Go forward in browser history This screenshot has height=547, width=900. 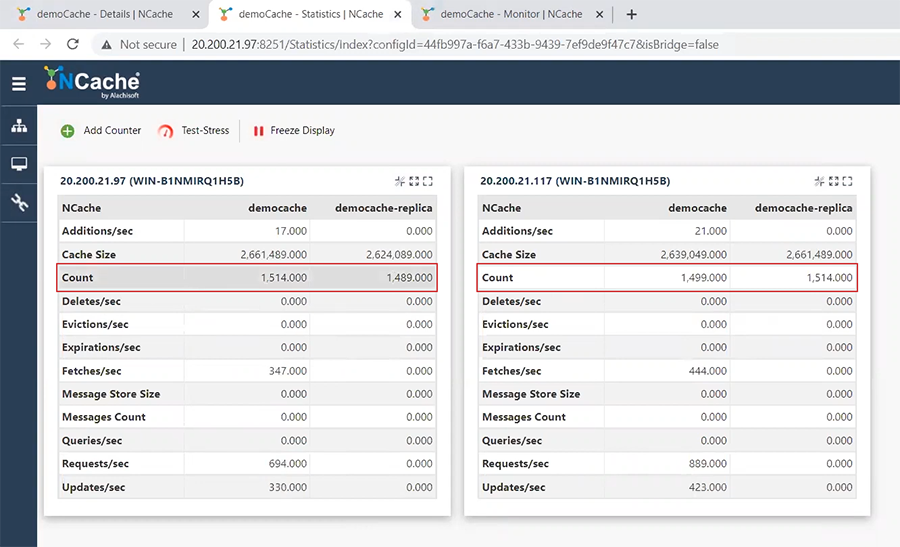tap(45, 44)
